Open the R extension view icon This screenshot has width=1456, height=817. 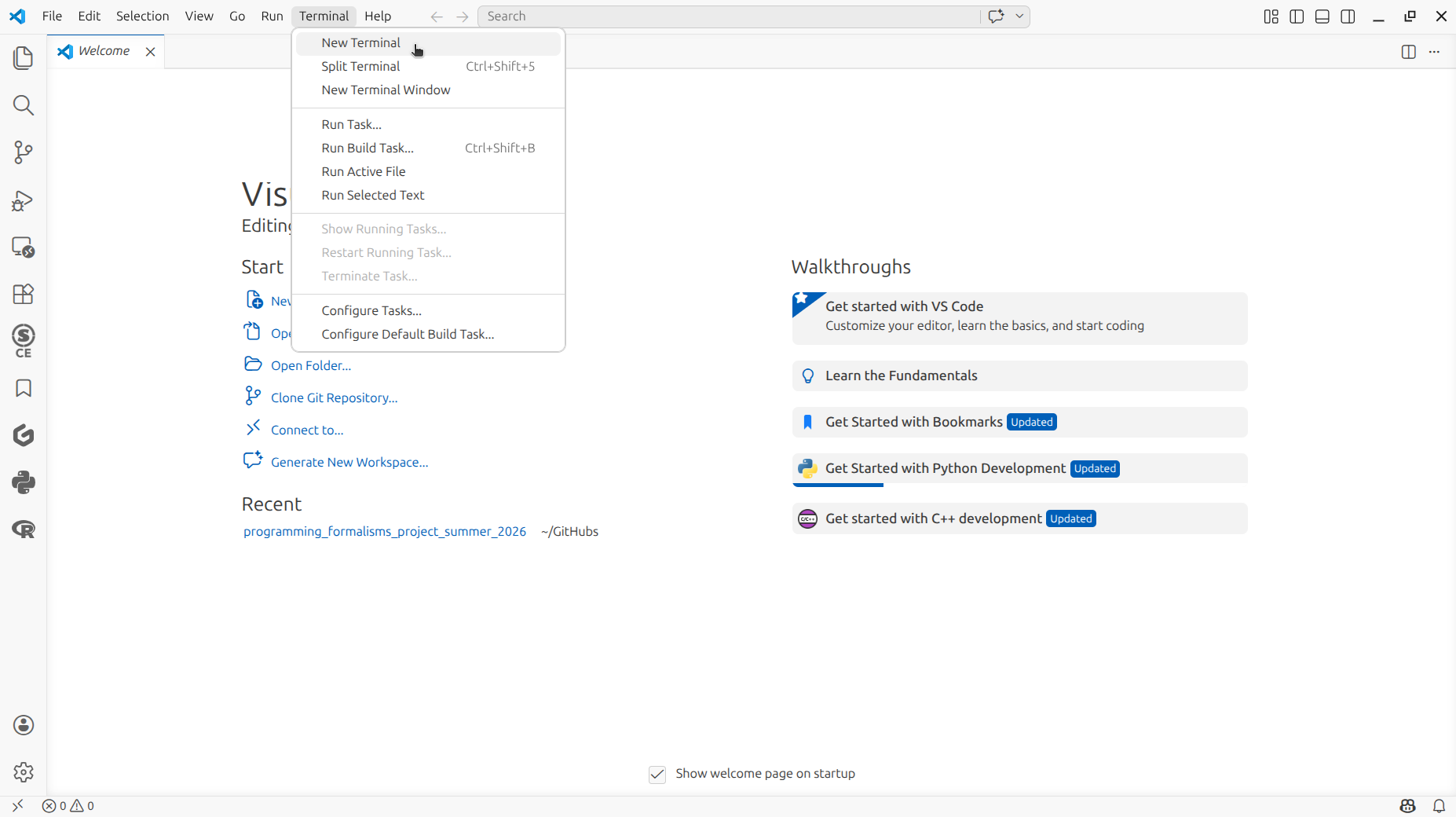24,529
